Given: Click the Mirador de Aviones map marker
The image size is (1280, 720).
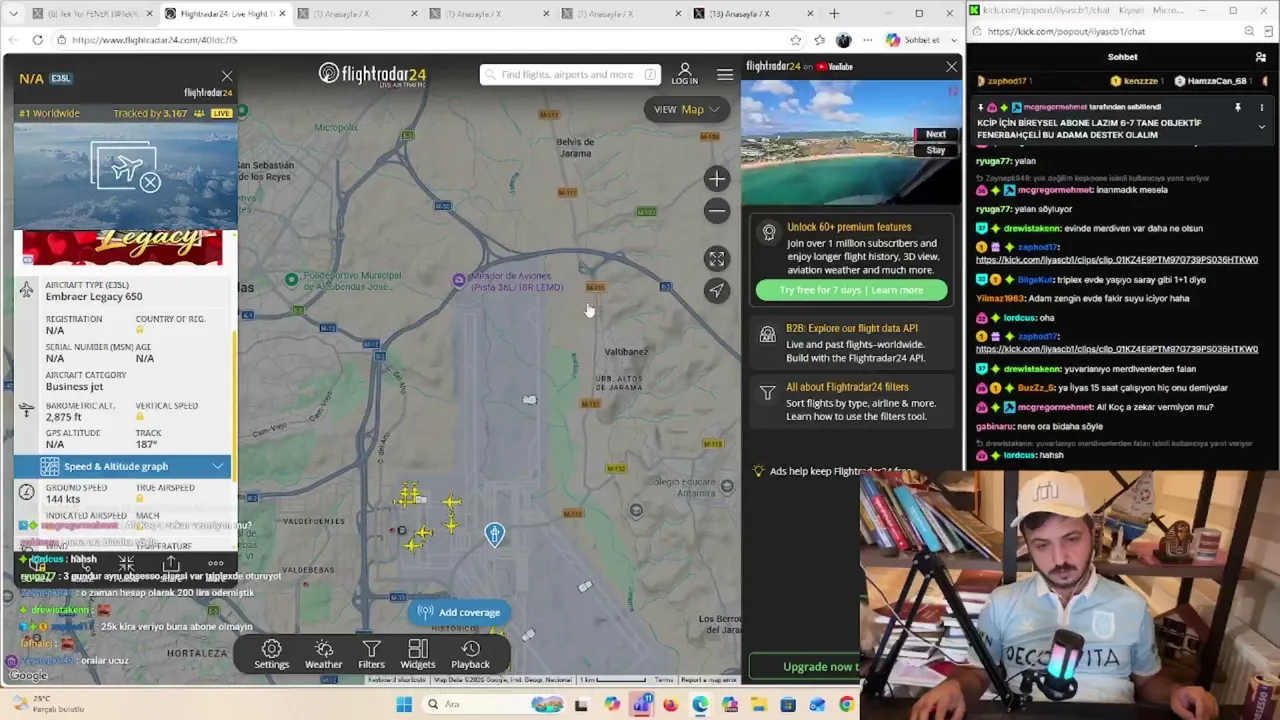Looking at the screenshot, I should [459, 279].
